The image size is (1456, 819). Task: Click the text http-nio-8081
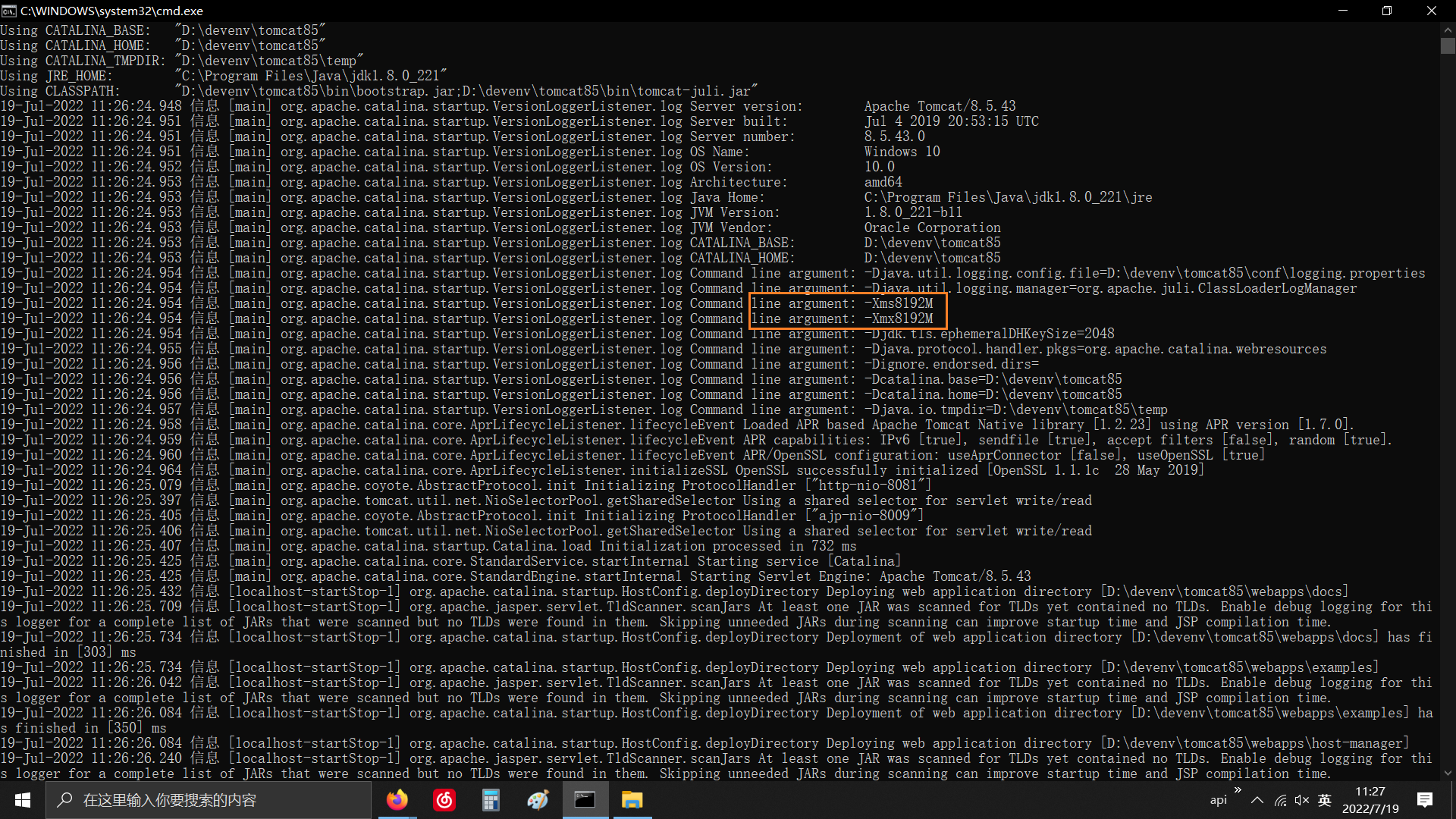click(868, 485)
